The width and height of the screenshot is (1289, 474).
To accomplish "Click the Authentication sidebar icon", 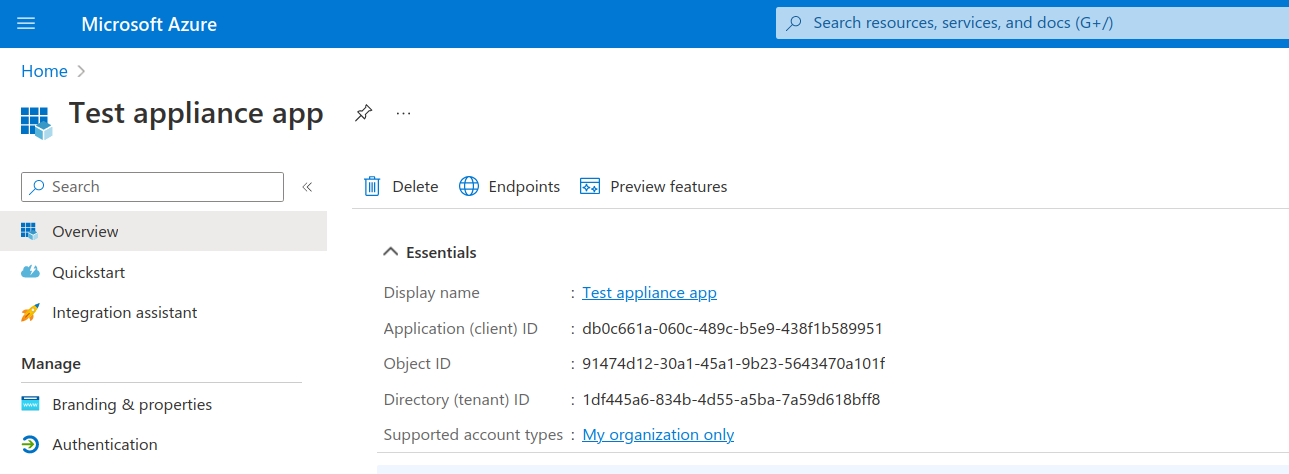I will point(31,445).
